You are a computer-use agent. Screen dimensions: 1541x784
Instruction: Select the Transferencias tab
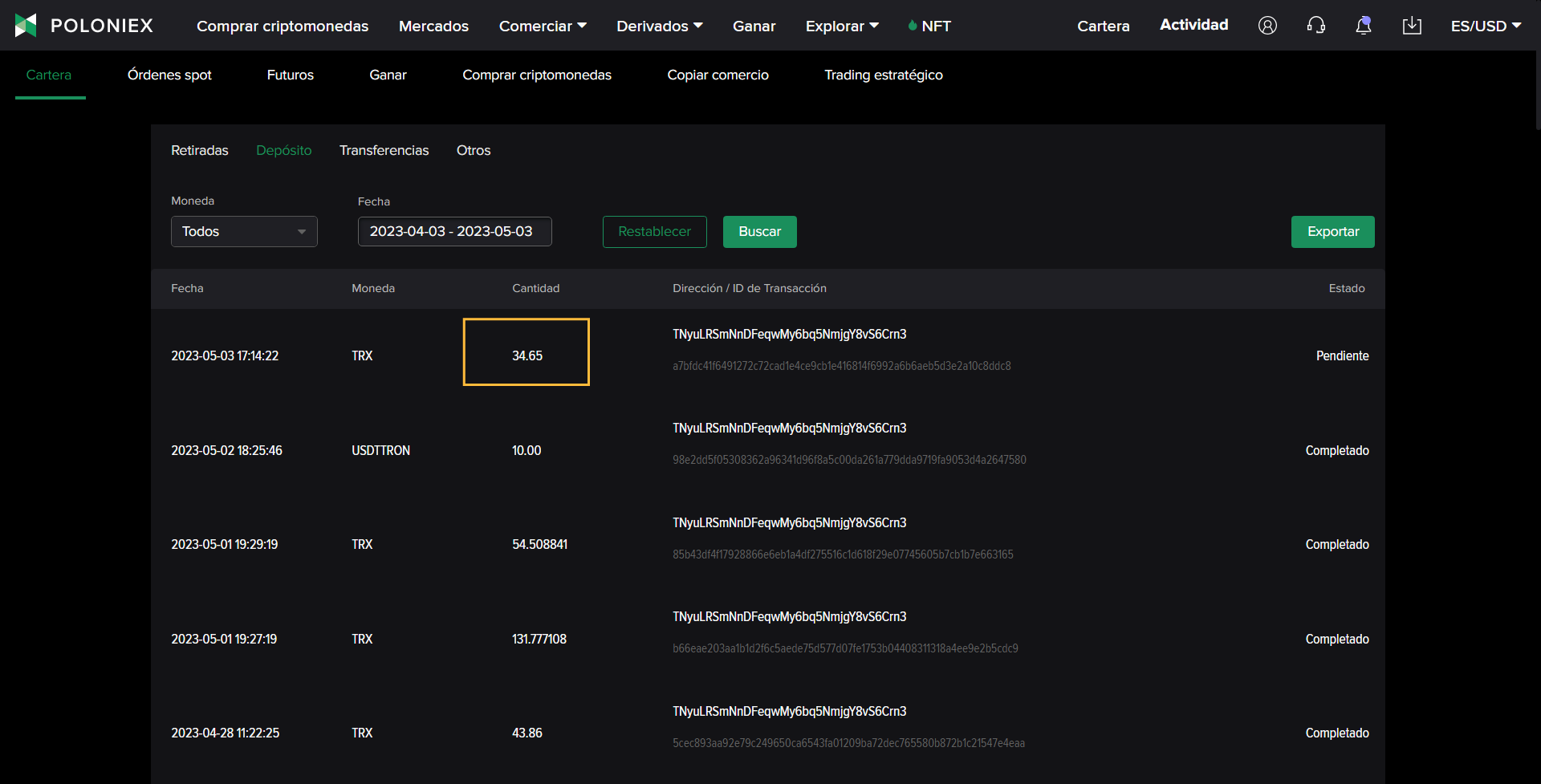click(384, 150)
